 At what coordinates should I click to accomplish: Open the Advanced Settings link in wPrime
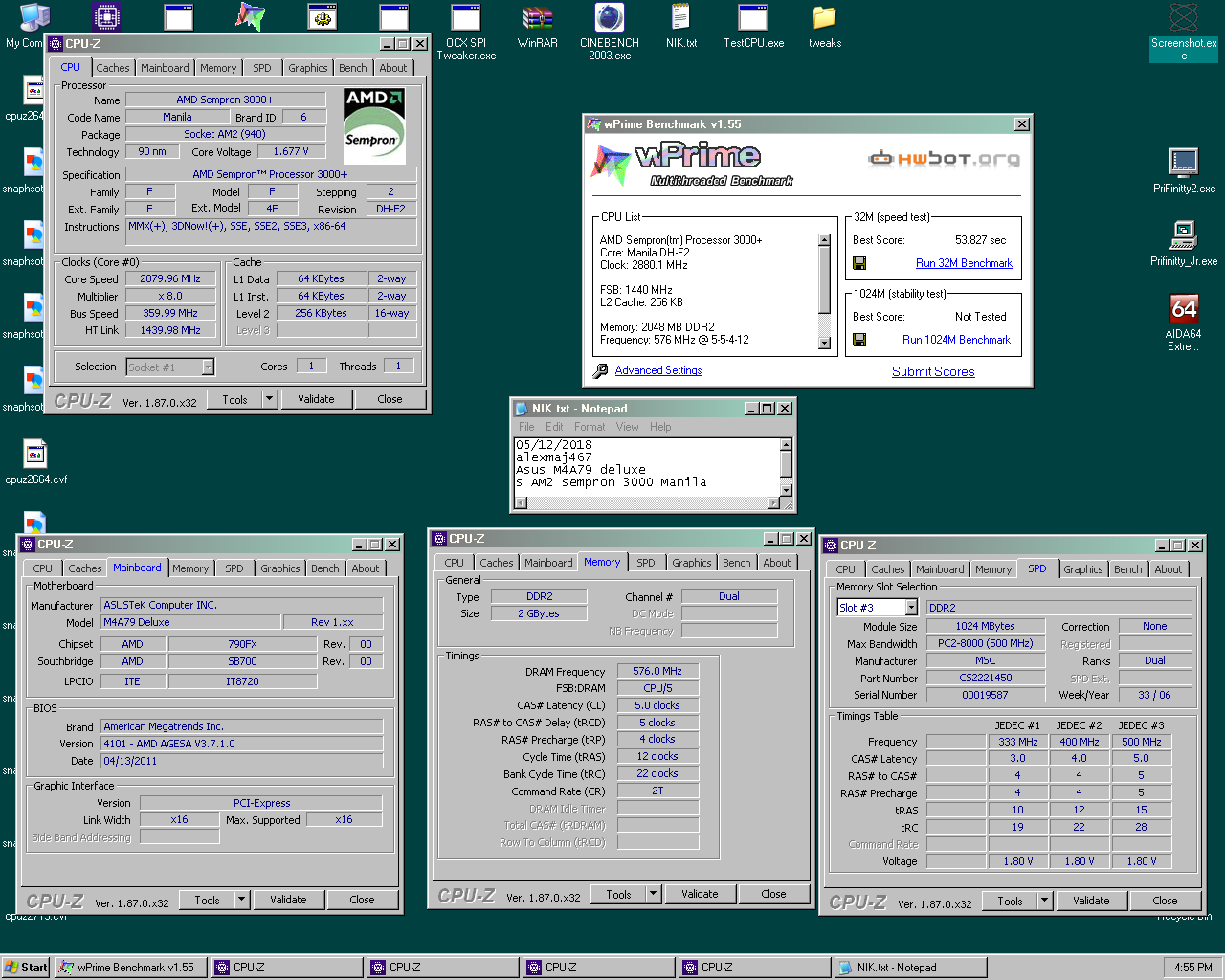coord(658,370)
